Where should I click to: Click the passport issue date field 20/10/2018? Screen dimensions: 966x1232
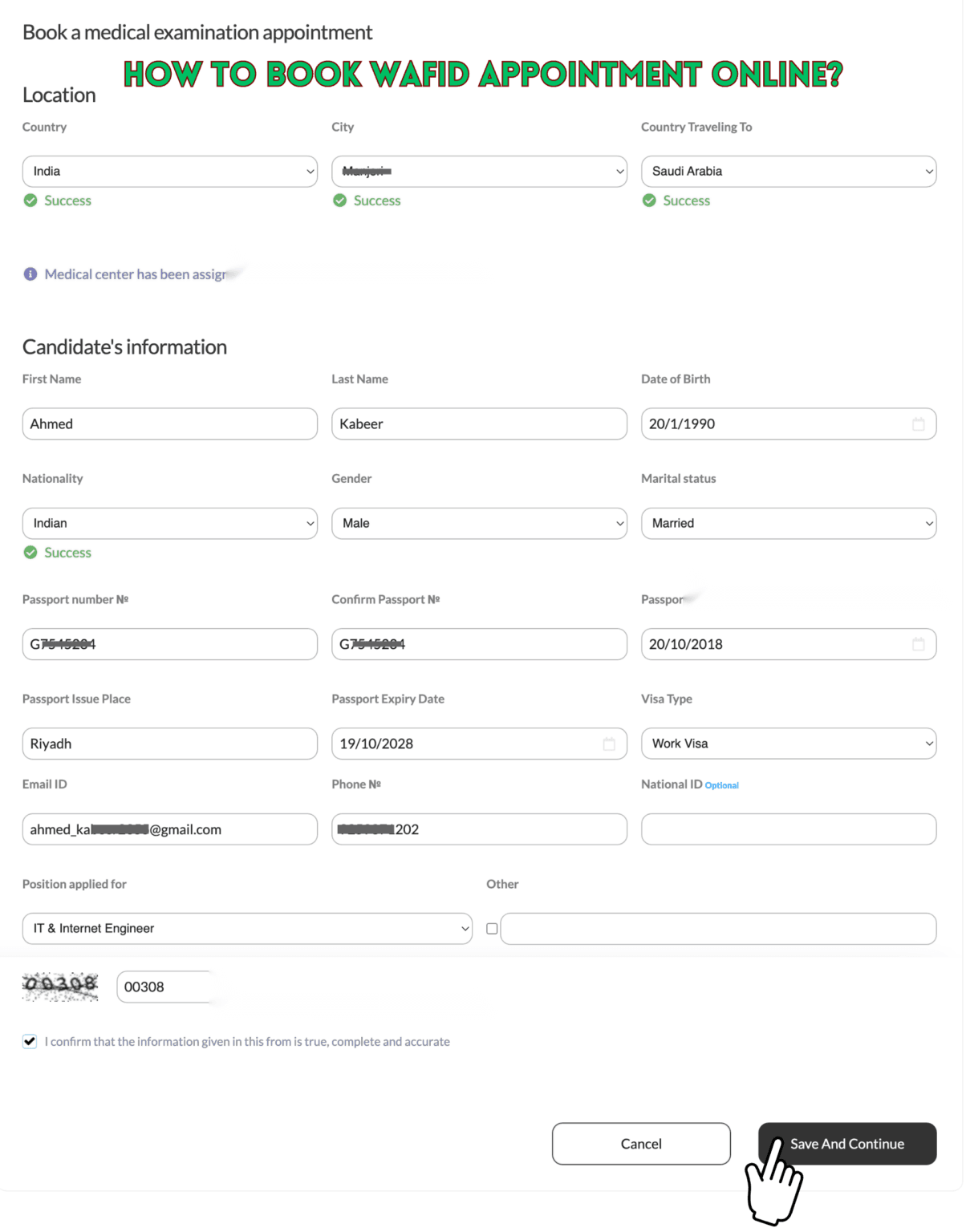pyautogui.click(x=789, y=644)
